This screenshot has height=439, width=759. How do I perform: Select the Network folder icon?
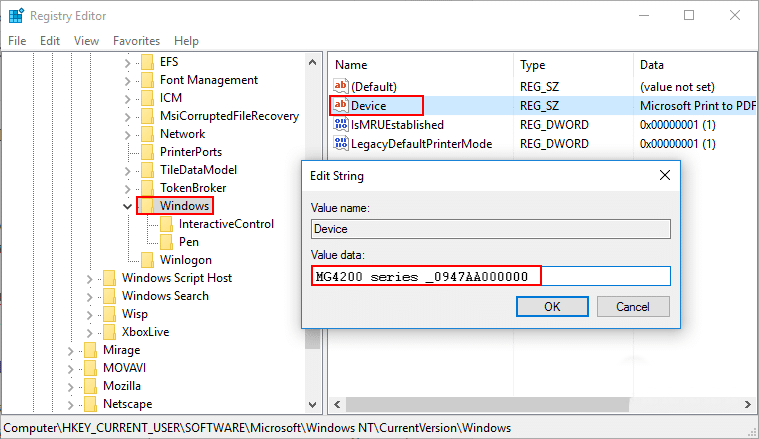point(148,134)
